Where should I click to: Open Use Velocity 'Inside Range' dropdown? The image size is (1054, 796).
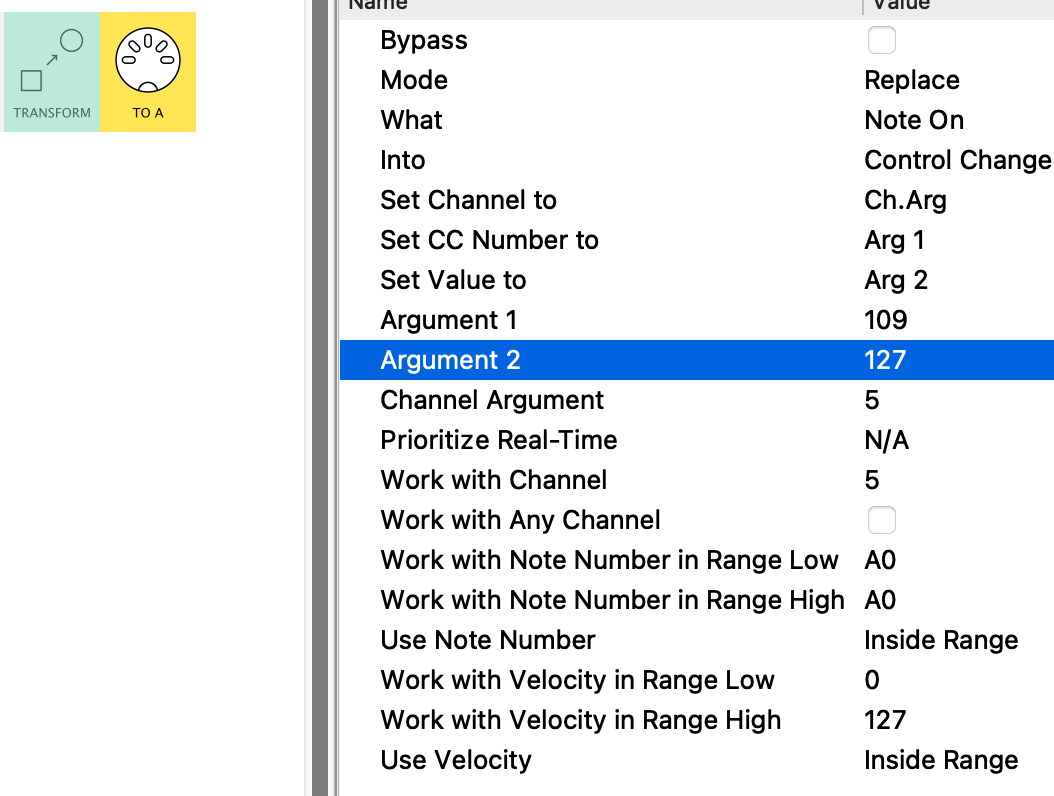940,760
